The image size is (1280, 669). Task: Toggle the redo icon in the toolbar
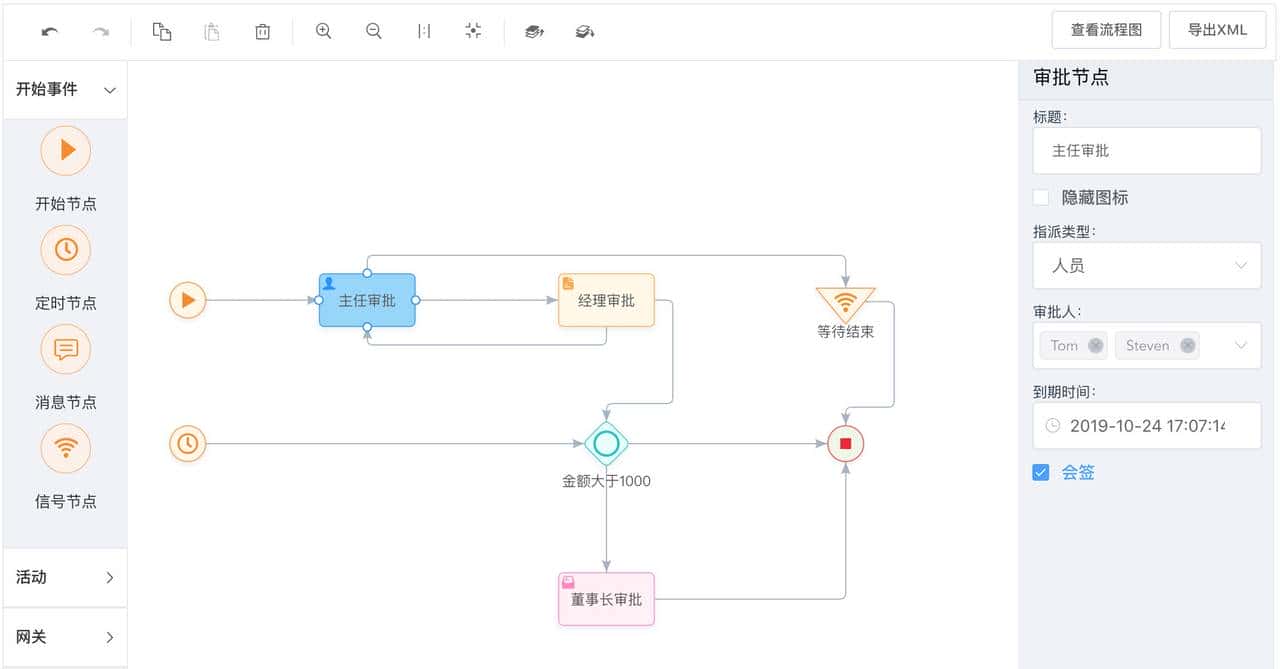(100, 31)
